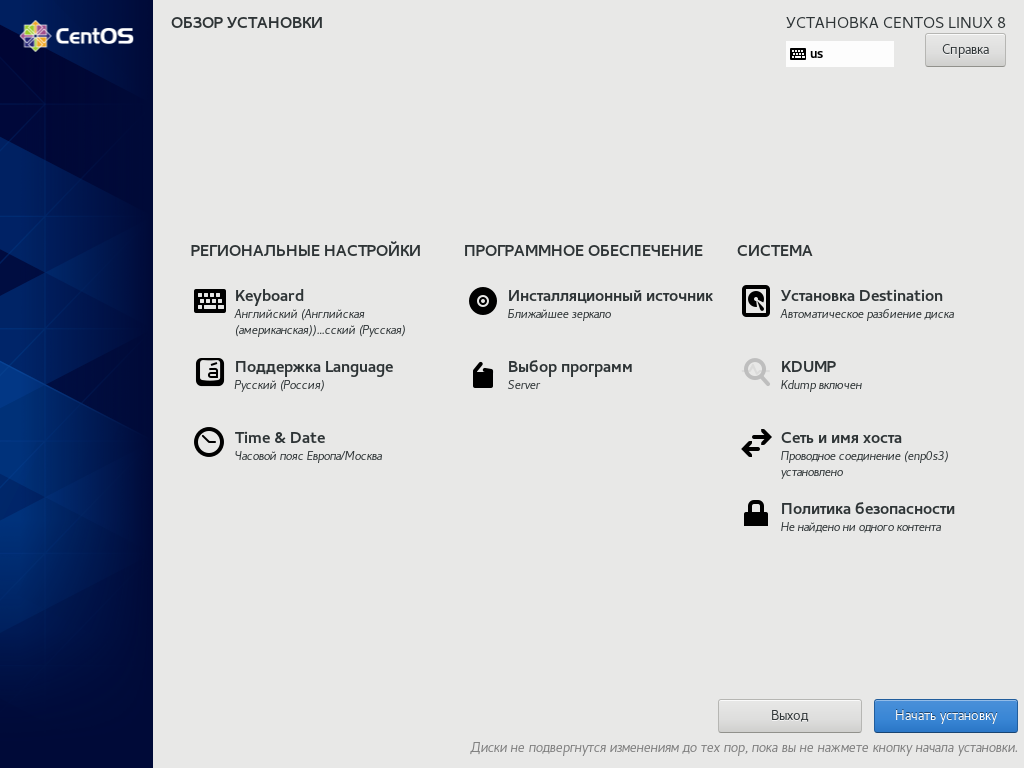Click the Английский (Английская американская) layout text

coord(320,322)
